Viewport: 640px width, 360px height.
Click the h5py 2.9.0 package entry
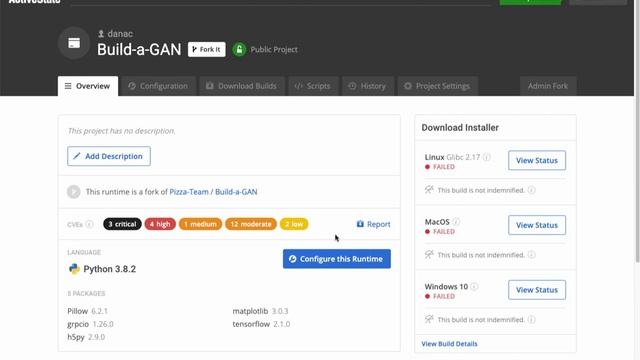86,337
